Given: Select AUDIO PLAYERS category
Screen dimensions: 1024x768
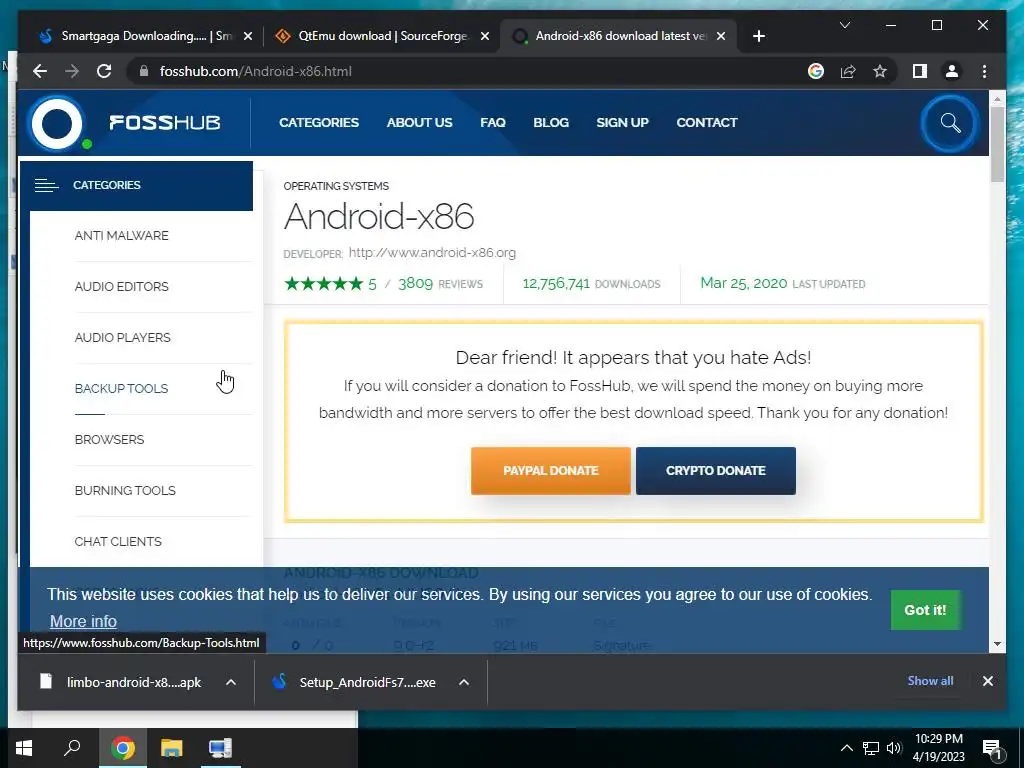Looking at the screenshot, I should pyautogui.click(x=122, y=338).
